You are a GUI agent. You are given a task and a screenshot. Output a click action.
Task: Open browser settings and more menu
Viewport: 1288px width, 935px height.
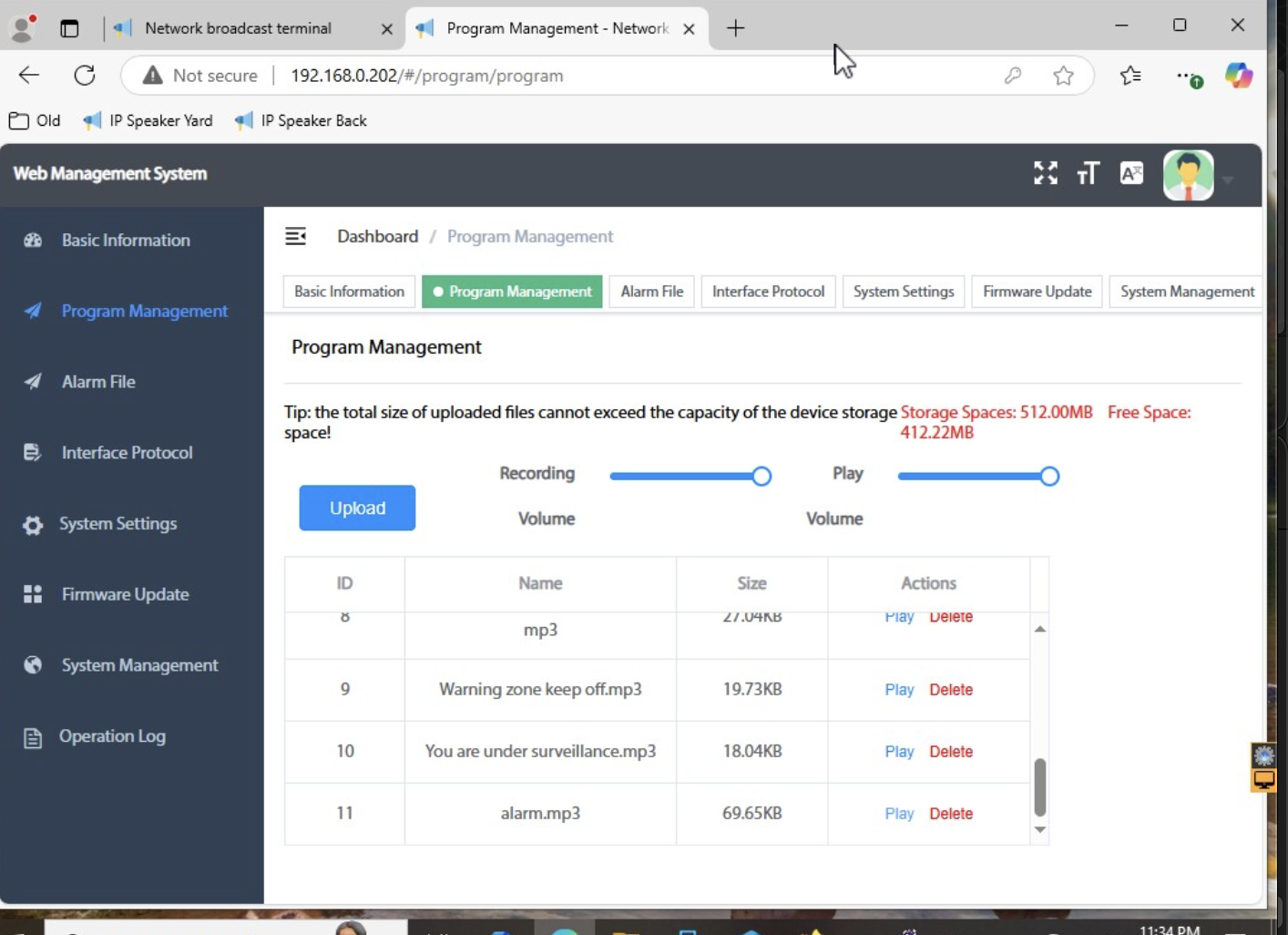(x=1189, y=77)
